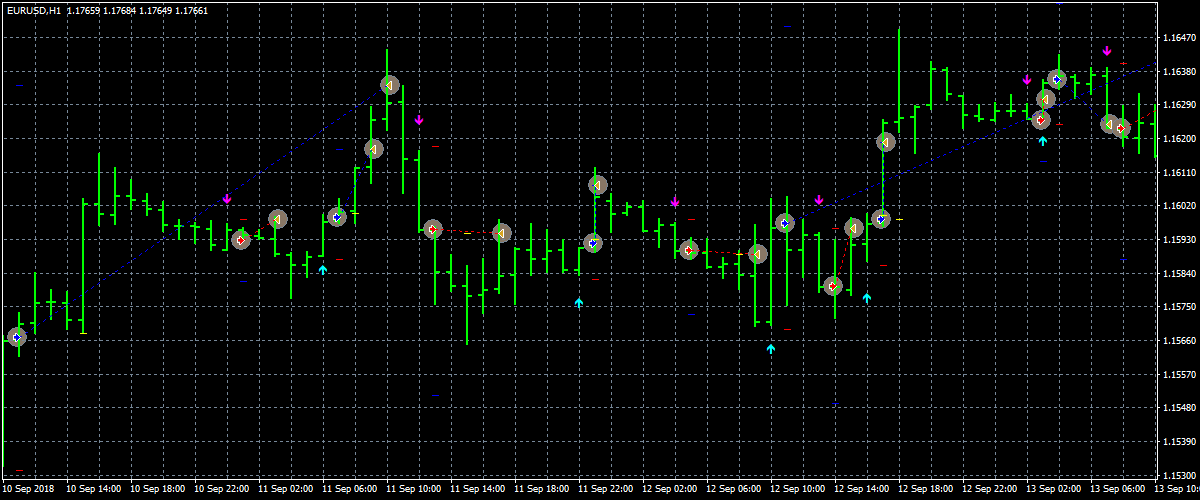1200x500 pixels.
Task: Click the 10 Sep 18:00 time label
Action: tap(158, 490)
